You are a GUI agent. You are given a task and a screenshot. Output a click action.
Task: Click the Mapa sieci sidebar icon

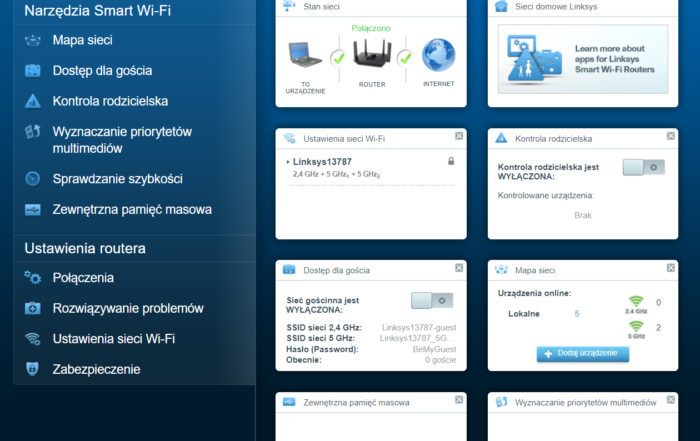point(33,41)
